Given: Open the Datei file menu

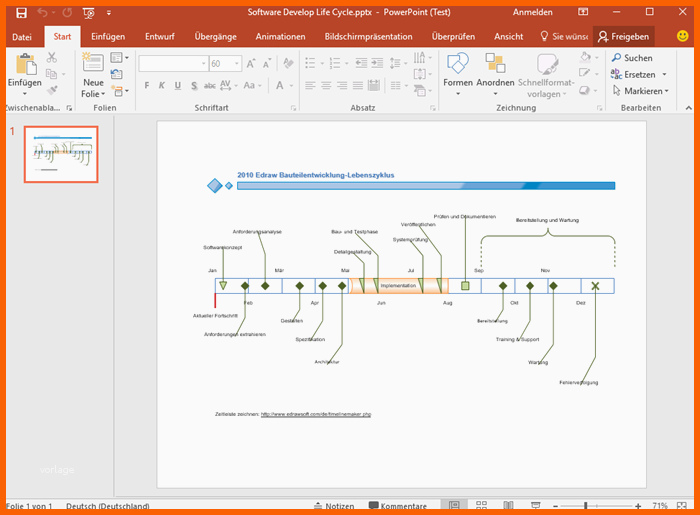Looking at the screenshot, I should pos(22,37).
